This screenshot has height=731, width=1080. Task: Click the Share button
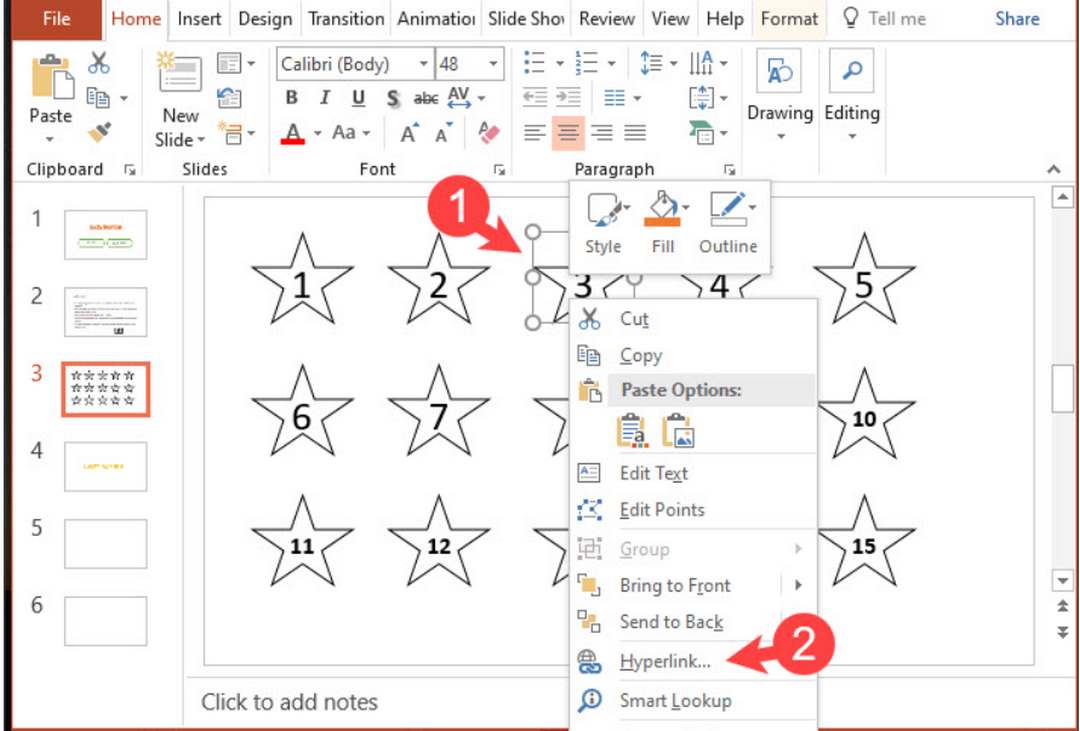[x=1017, y=19]
